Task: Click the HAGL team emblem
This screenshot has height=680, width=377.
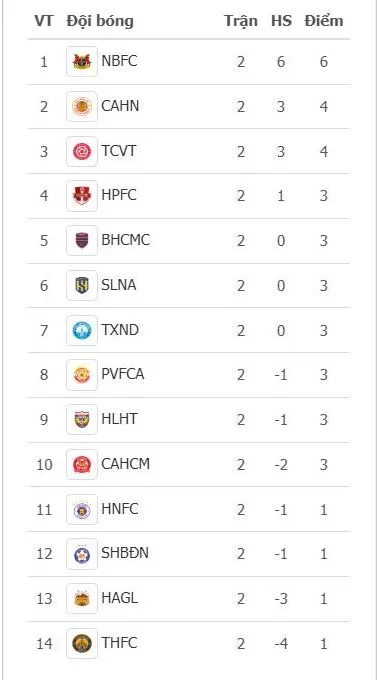Action: point(82,599)
